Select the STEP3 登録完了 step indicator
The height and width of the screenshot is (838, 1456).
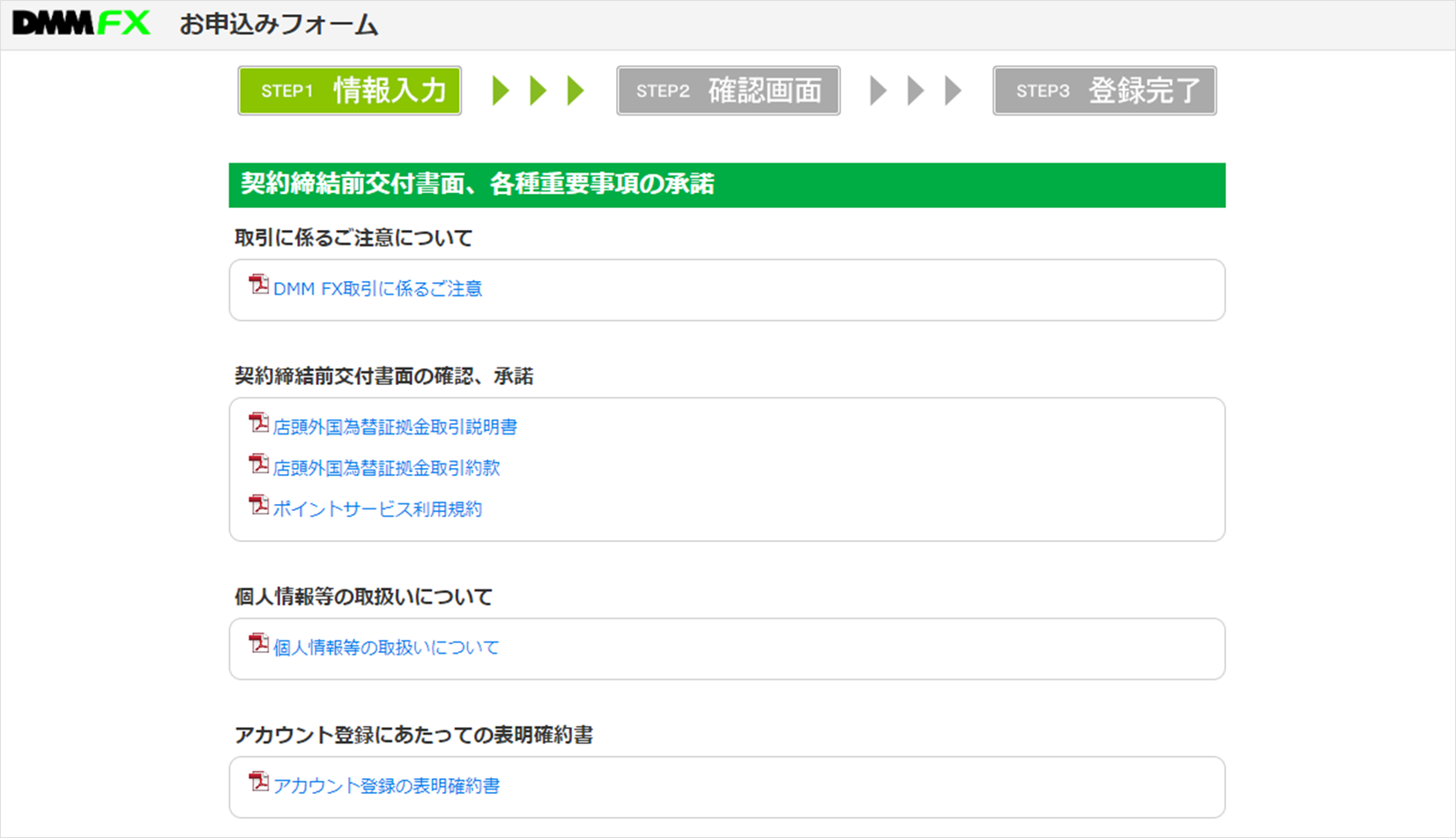coord(1105,90)
